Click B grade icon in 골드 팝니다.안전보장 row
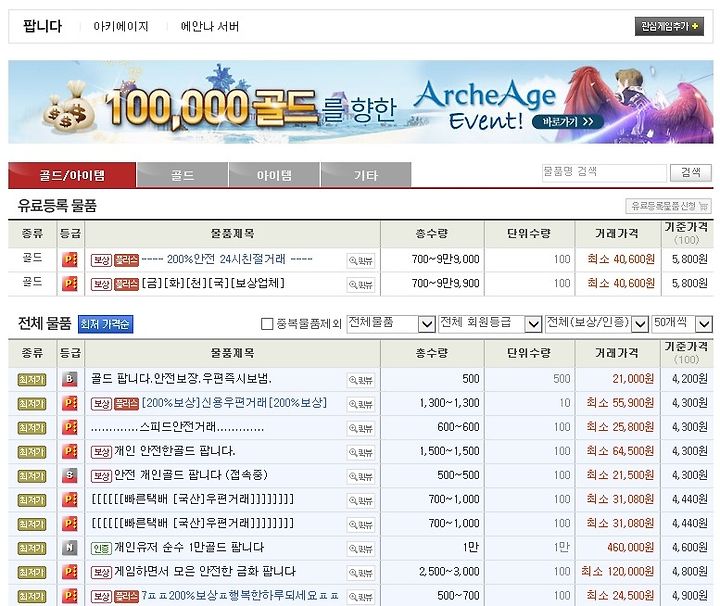This screenshot has height=606, width=720. pyautogui.click(x=70, y=379)
